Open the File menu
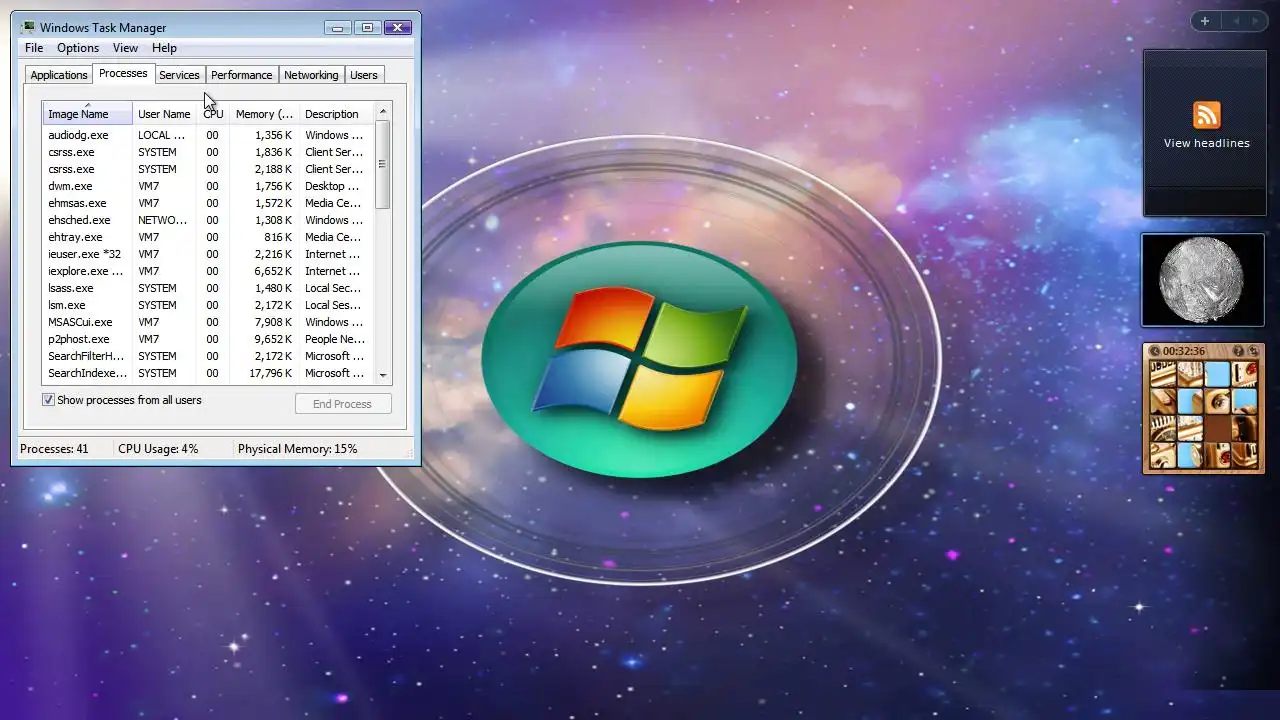This screenshot has width=1280, height=720. coord(34,48)
